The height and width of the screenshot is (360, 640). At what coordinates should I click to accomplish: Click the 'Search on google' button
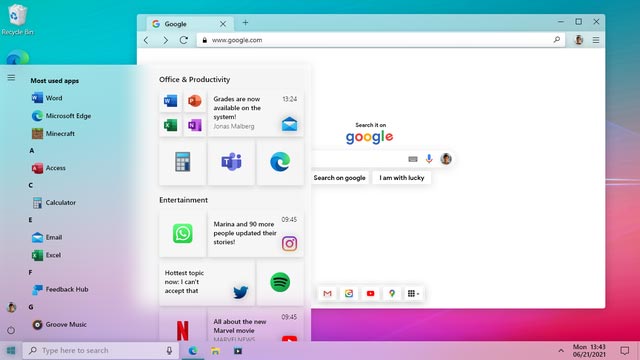340,178
